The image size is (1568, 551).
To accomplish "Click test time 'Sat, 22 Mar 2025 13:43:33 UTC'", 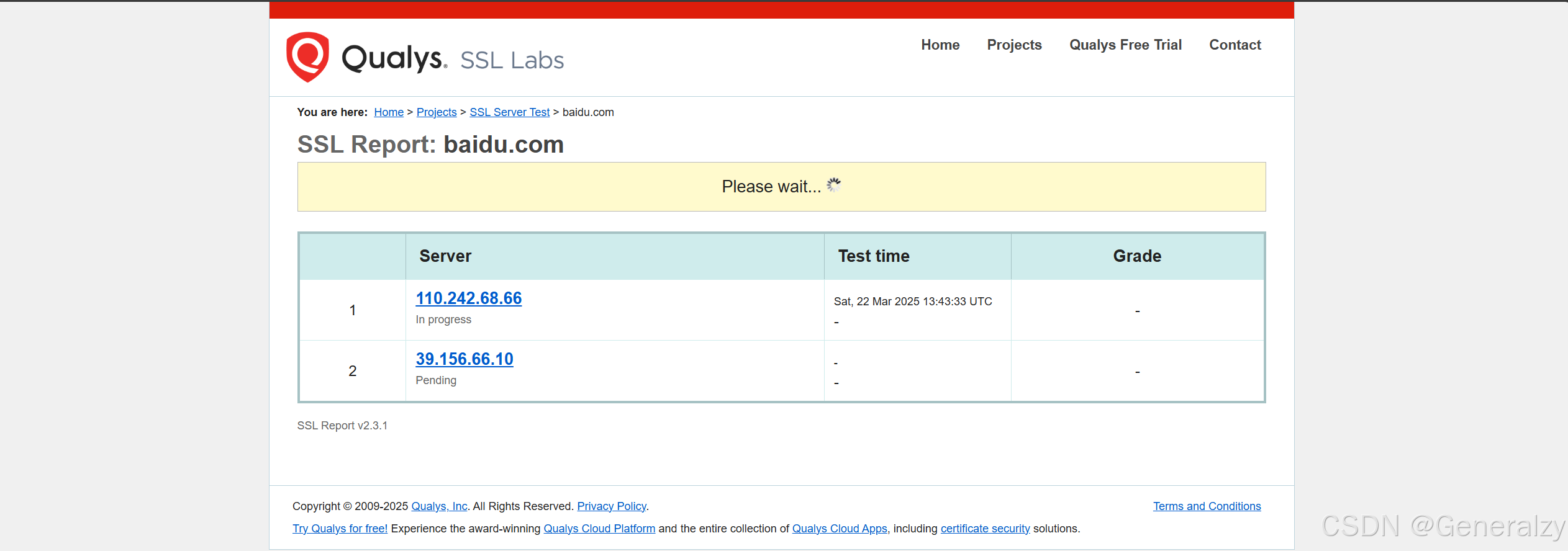I will (x=913, y=302).
